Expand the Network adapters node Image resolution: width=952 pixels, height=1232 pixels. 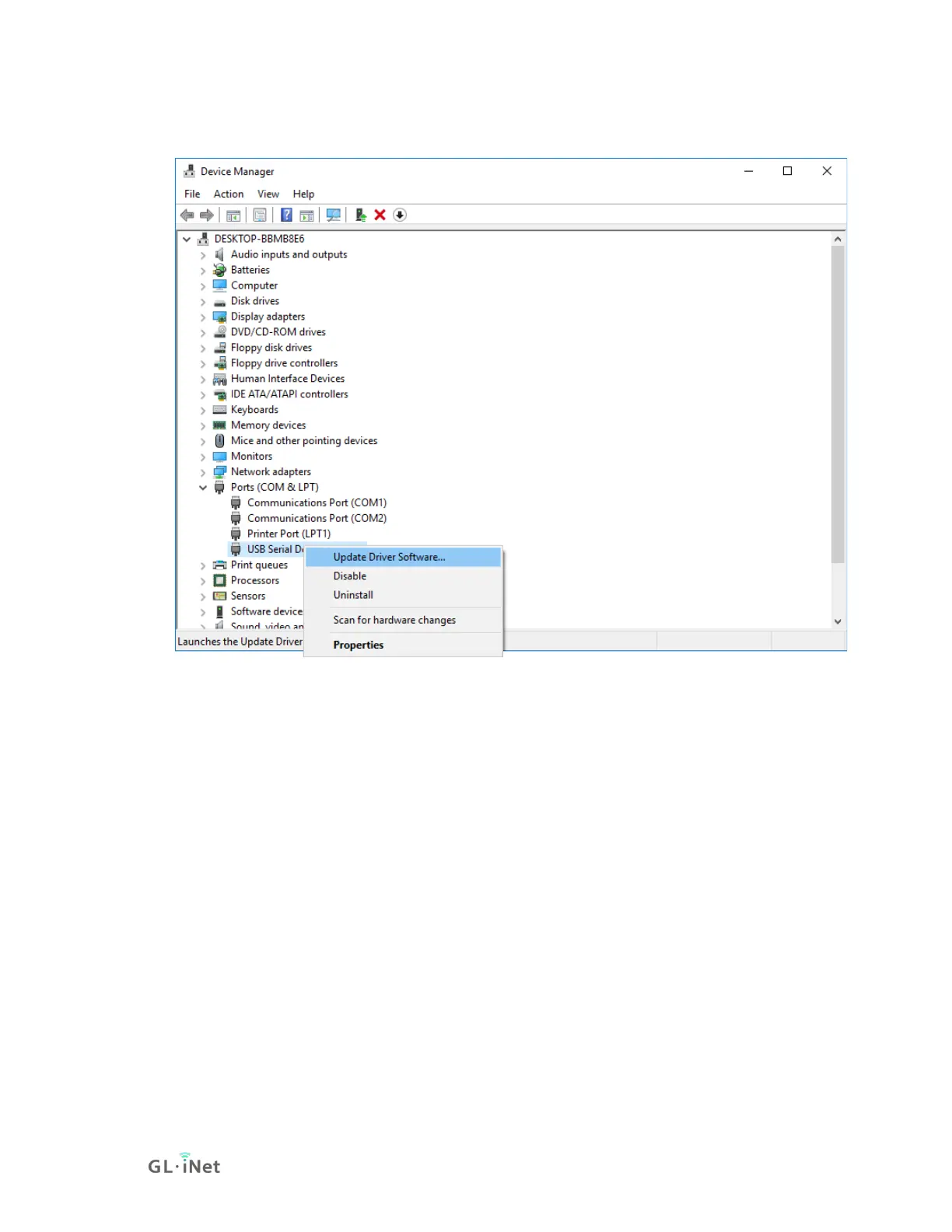[203, 473]
